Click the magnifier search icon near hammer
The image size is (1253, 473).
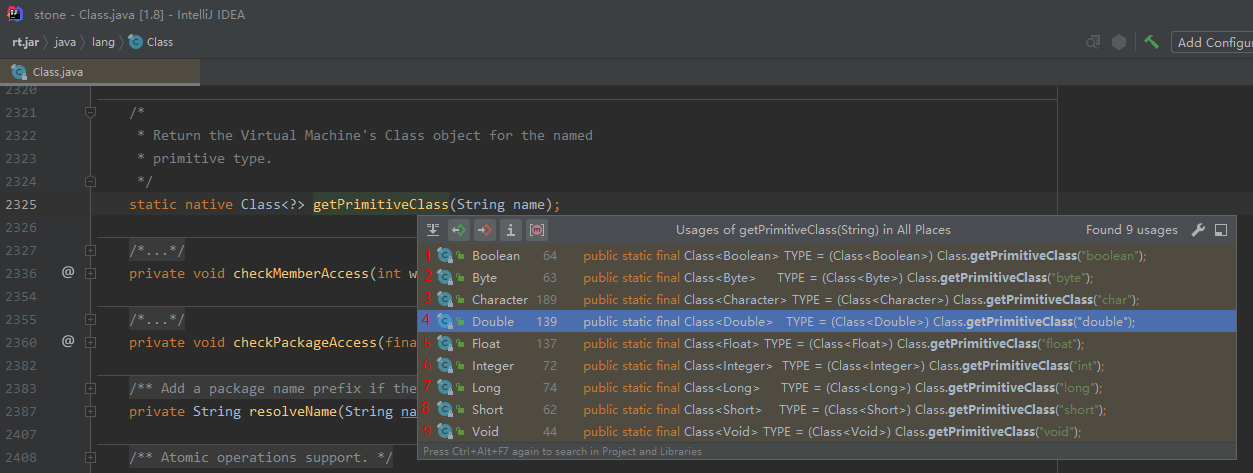(x=1094, y=42)
